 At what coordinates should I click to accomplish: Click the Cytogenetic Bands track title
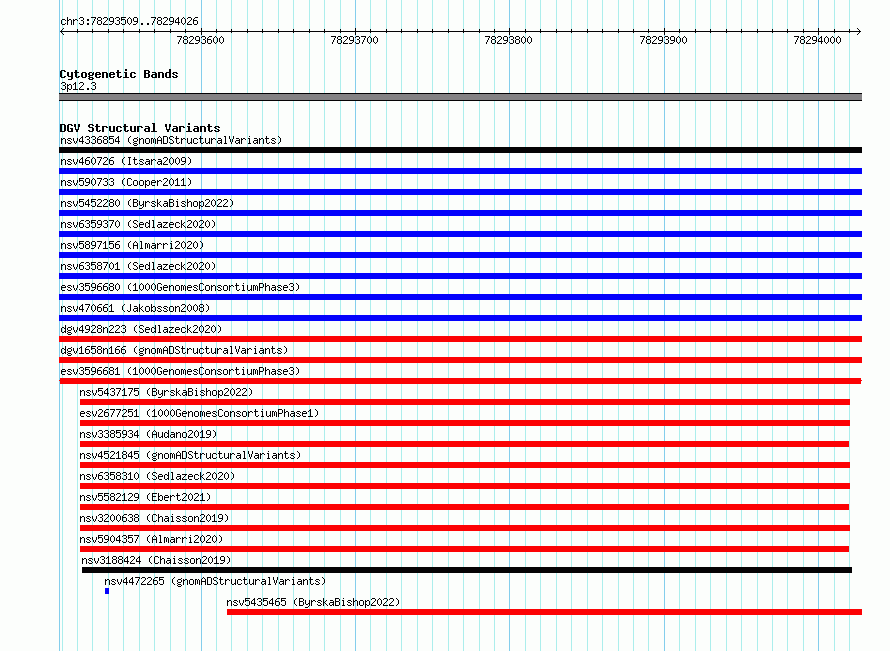pyautogui.click(x=119, y=74)
